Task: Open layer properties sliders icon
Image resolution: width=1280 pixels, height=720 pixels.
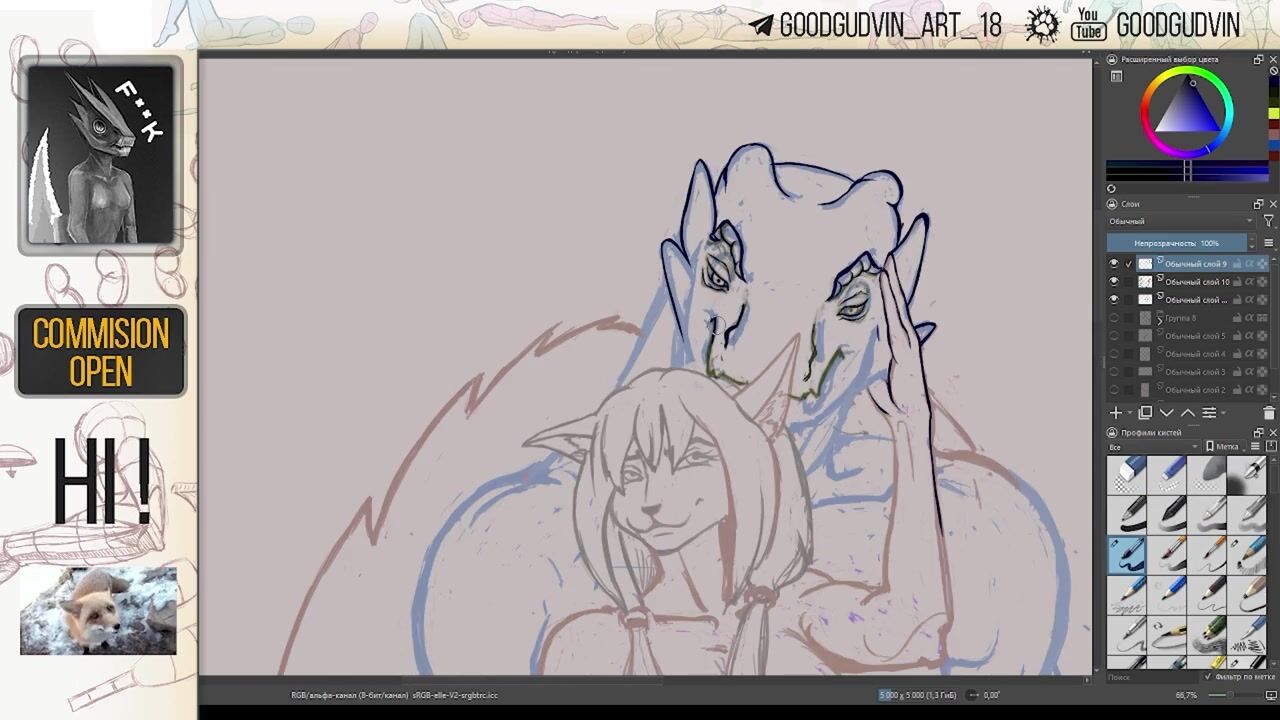Action: 1209,413
